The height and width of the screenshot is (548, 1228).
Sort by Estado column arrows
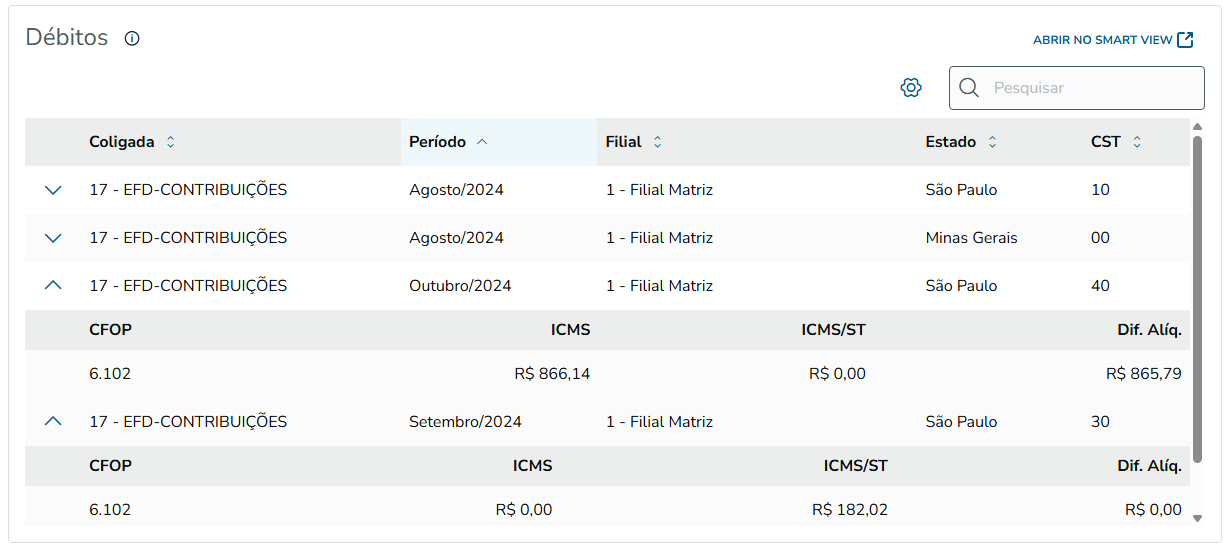(x=992, y=142)
